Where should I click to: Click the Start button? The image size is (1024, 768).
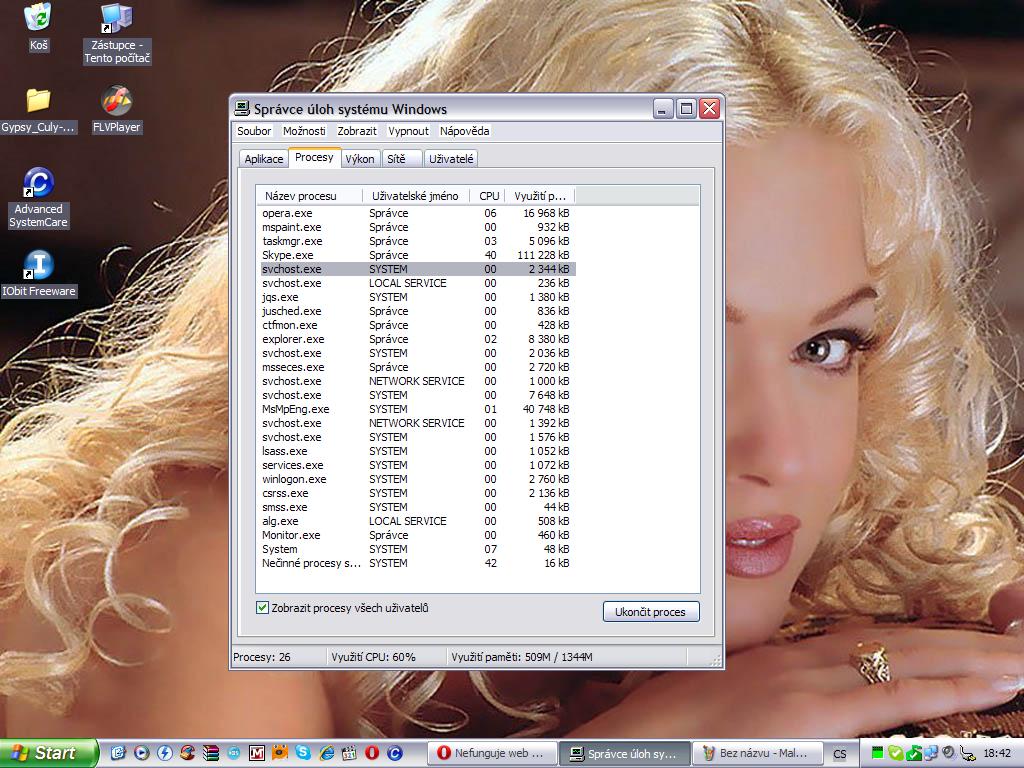[48, 753]
